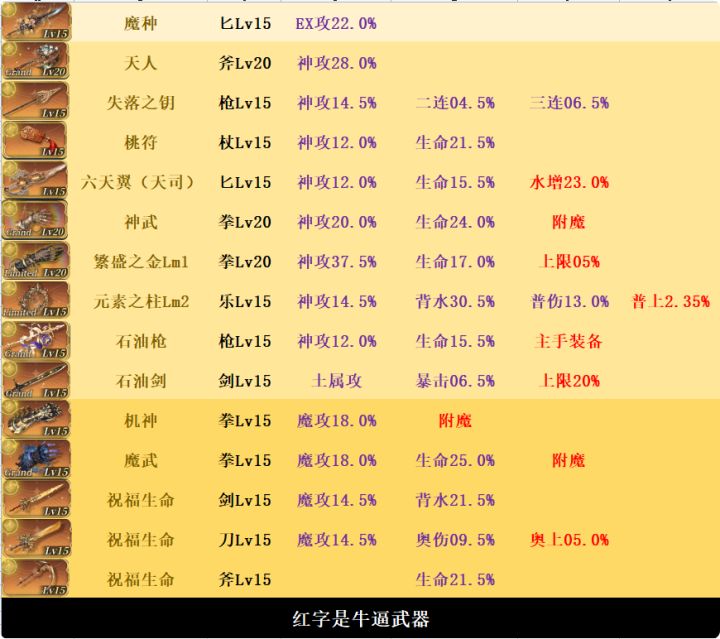This screenshot has height=639, width=720.
Task: Choose the 繁盛之金Lm1 weapon icon
Action: coord(35,260)
